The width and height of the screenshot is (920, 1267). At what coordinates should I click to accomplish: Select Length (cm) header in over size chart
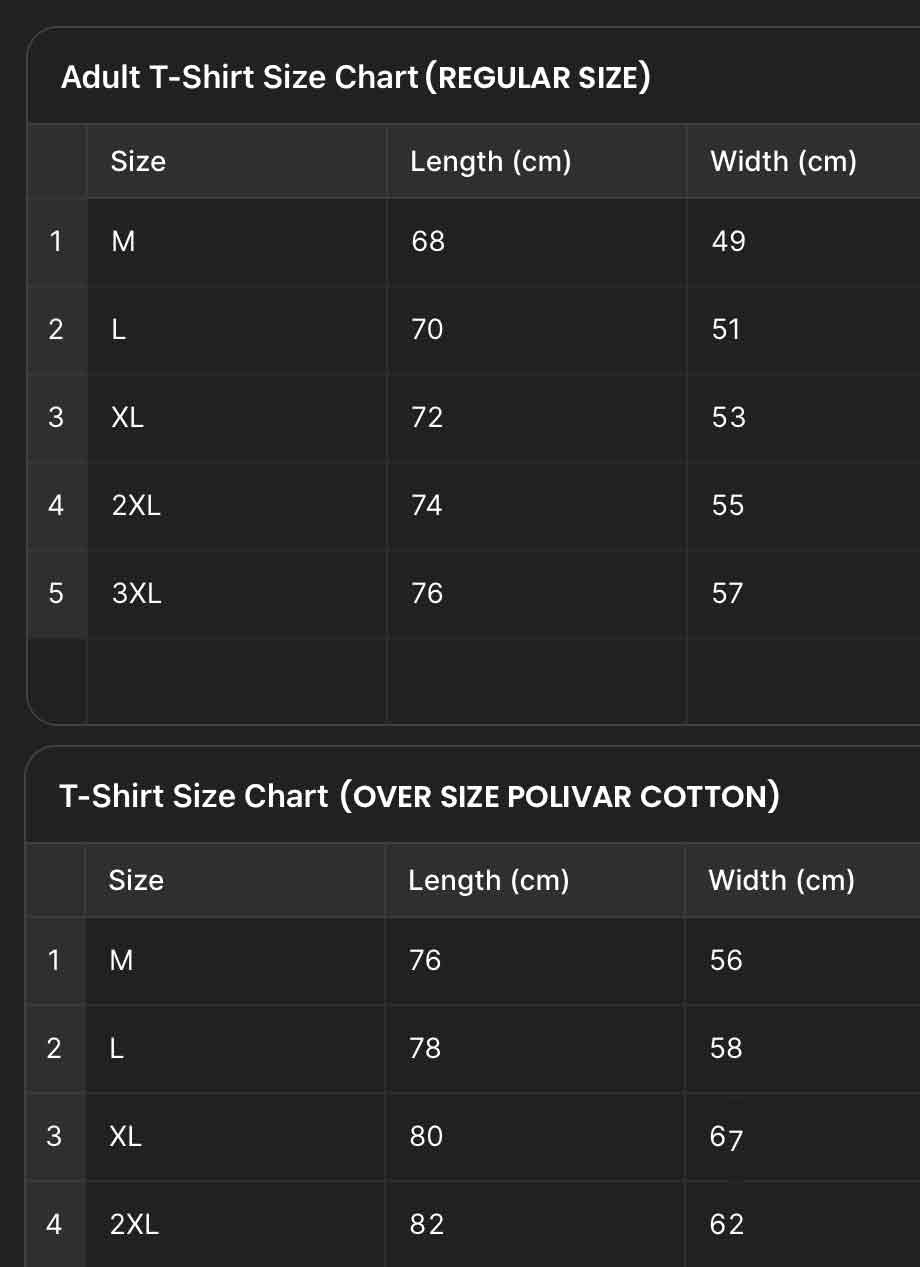click(x=489, y=880)
